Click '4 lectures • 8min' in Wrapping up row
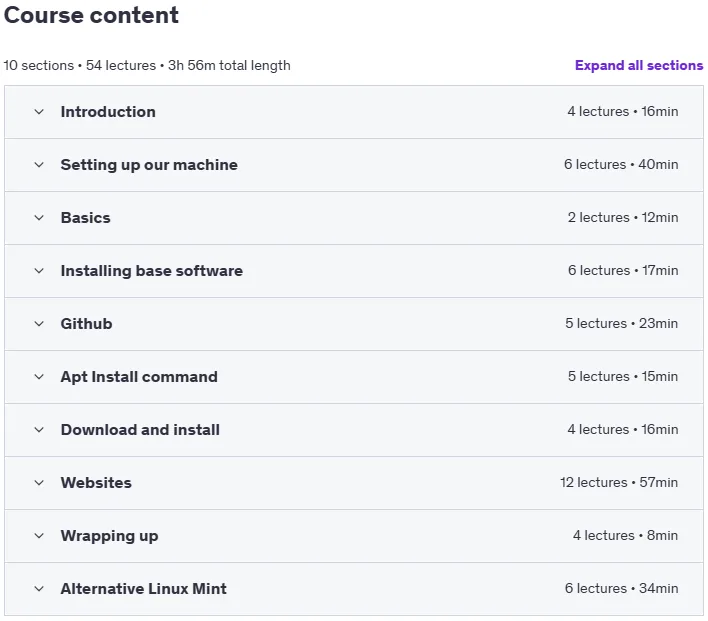The height and width of the screenshot is (621, 708). tap(625, 535)
